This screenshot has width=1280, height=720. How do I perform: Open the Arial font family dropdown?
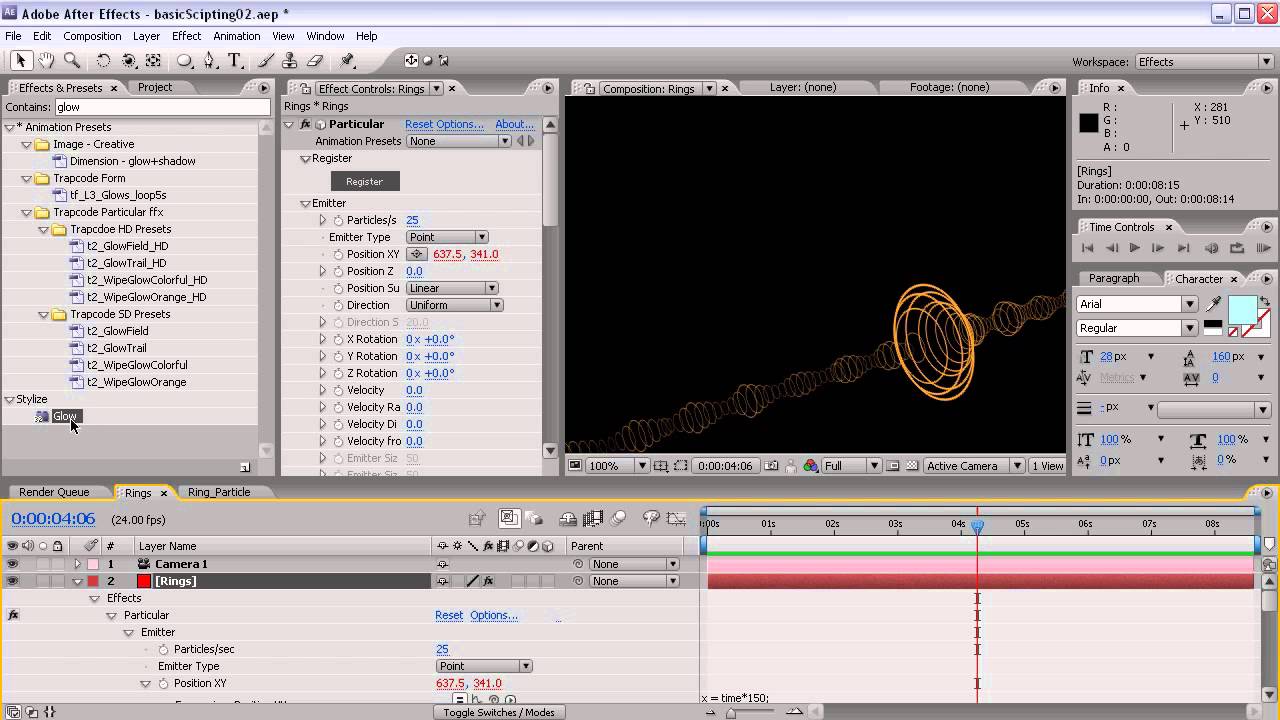[1137, 304]
